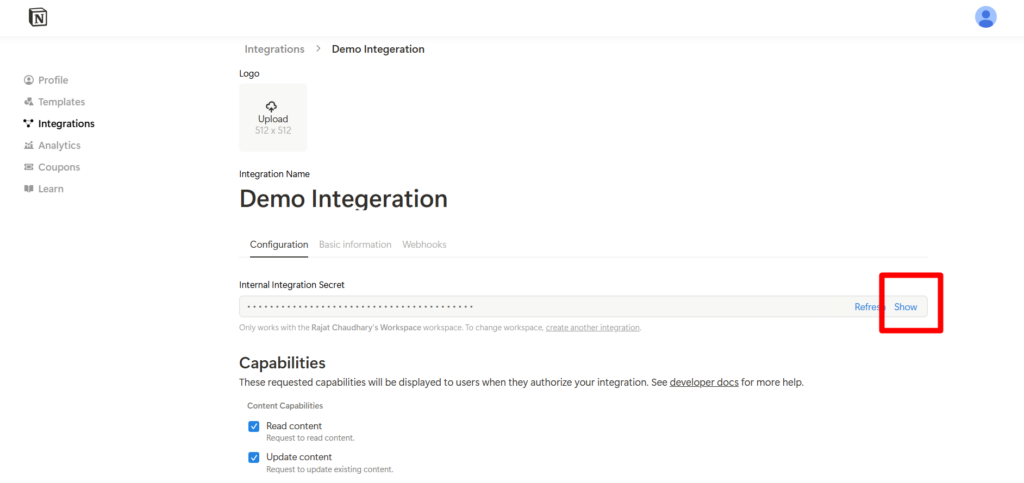Screen dimensions: 1024x483
Task: Click the Learn book icon
Action: [29, 189]
